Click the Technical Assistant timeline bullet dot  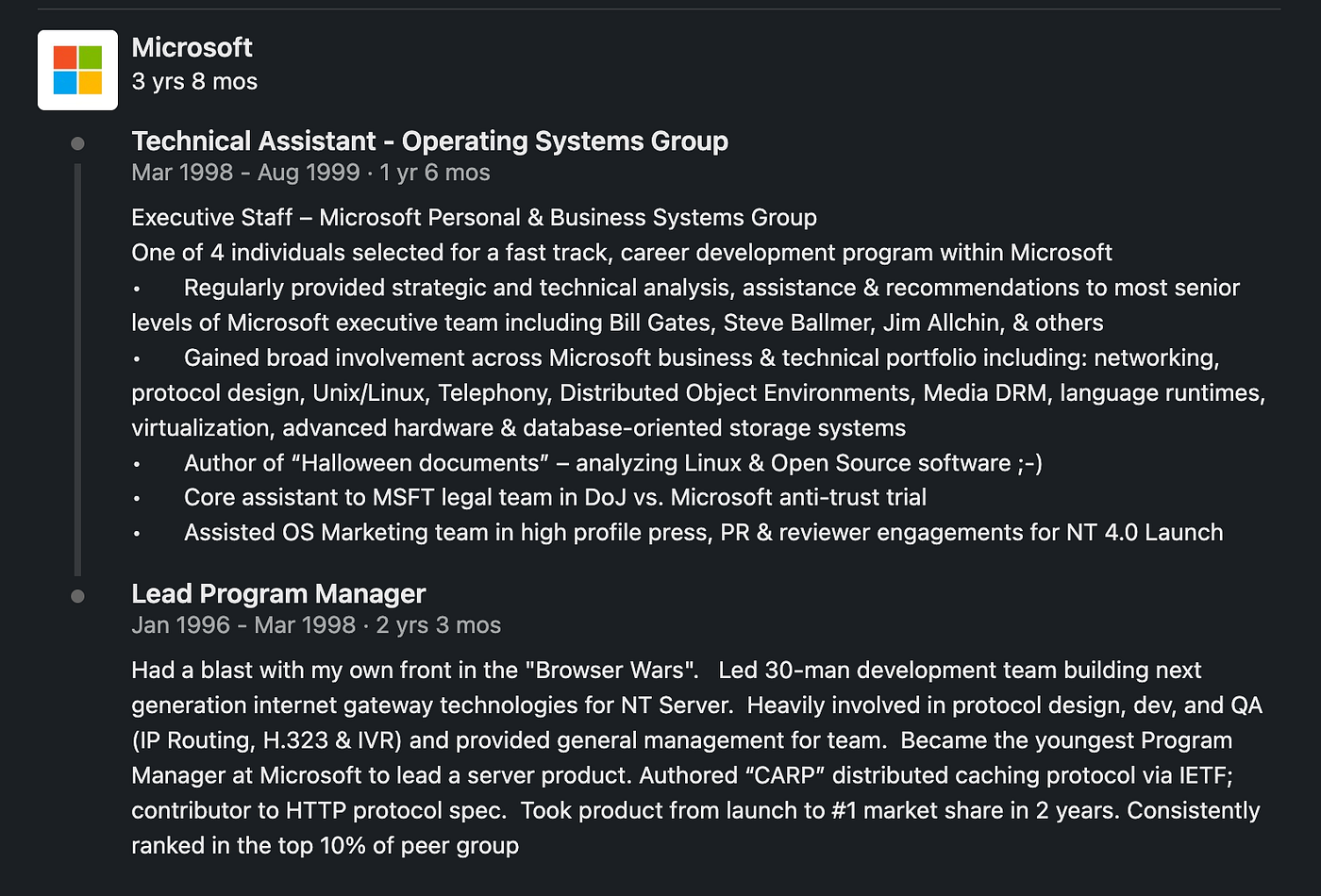pos(77,143)
